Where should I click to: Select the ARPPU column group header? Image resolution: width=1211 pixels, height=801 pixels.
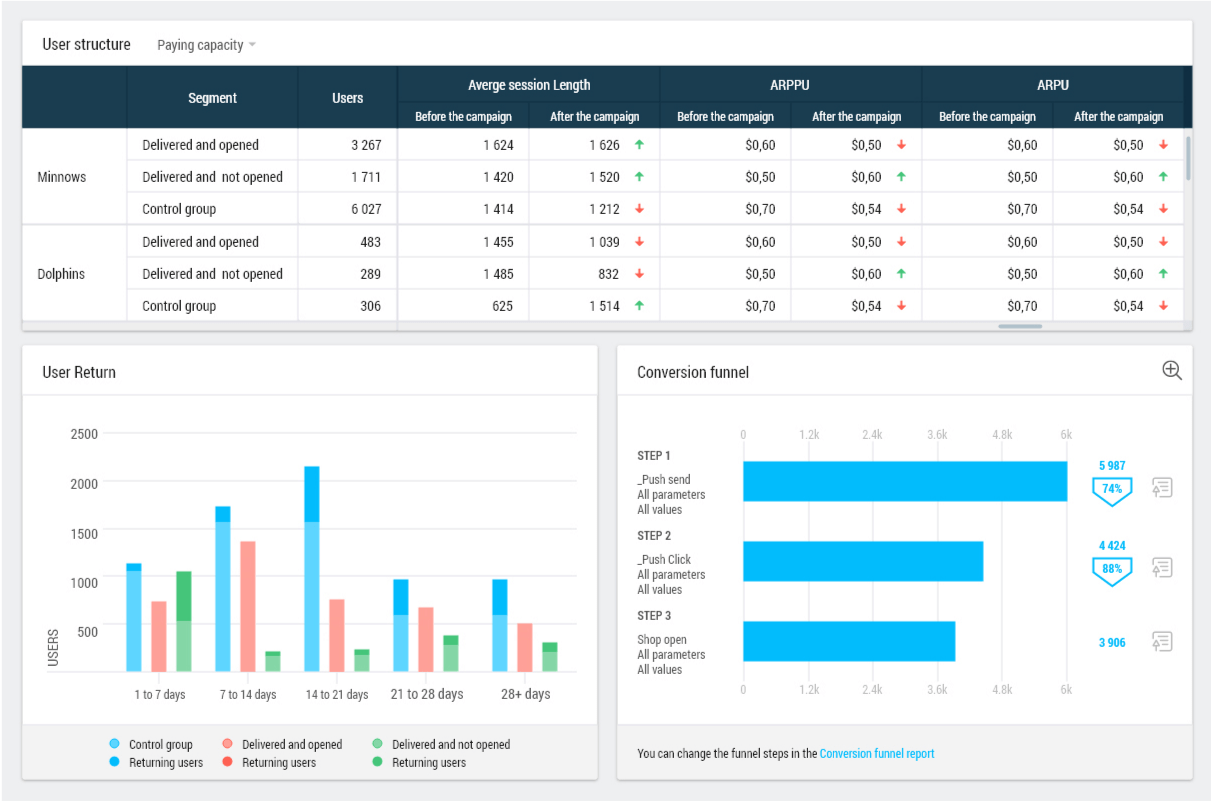[790, 85]
